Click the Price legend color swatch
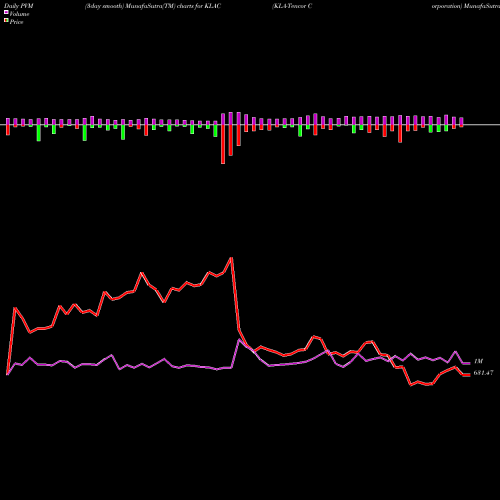Screen dimensions: 500x500 [x=6, y=21]
